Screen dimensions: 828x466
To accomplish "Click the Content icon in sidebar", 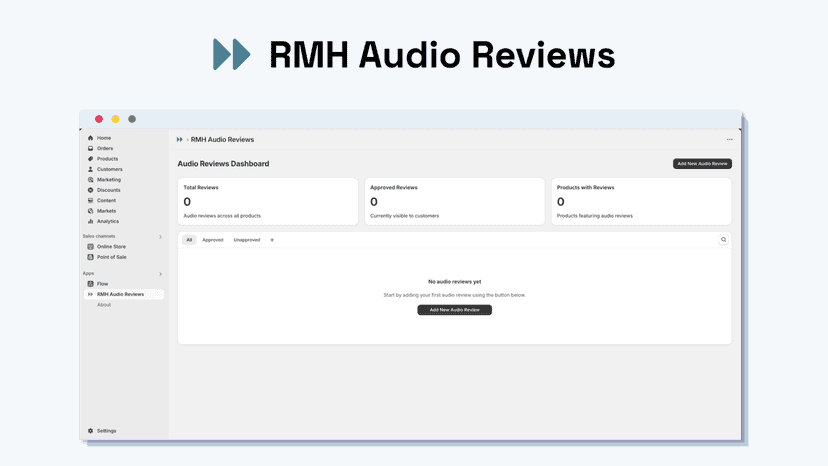I will pos(90,200).
